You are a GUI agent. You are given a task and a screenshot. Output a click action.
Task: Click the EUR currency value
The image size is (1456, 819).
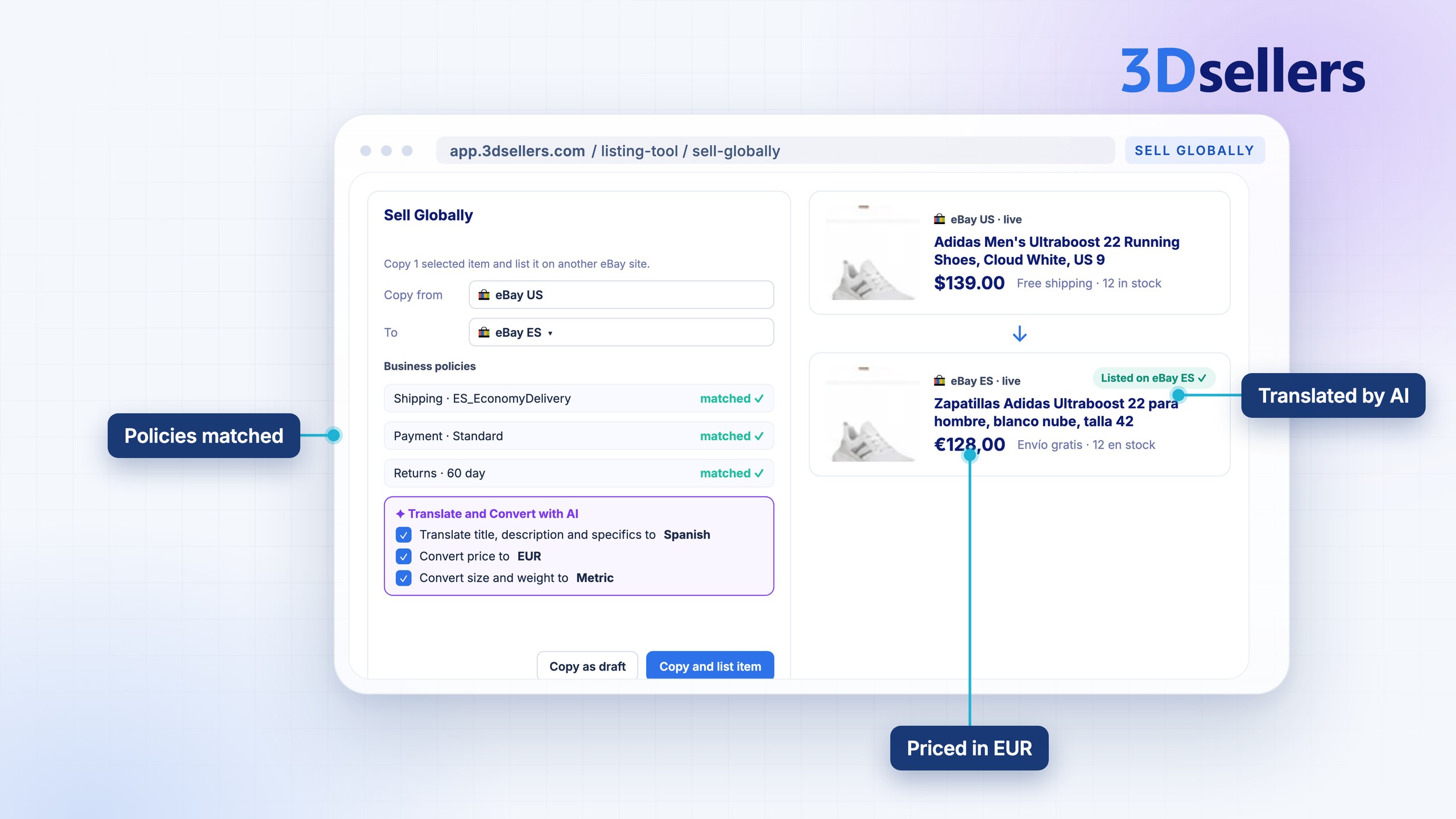(x=529, y=556)
